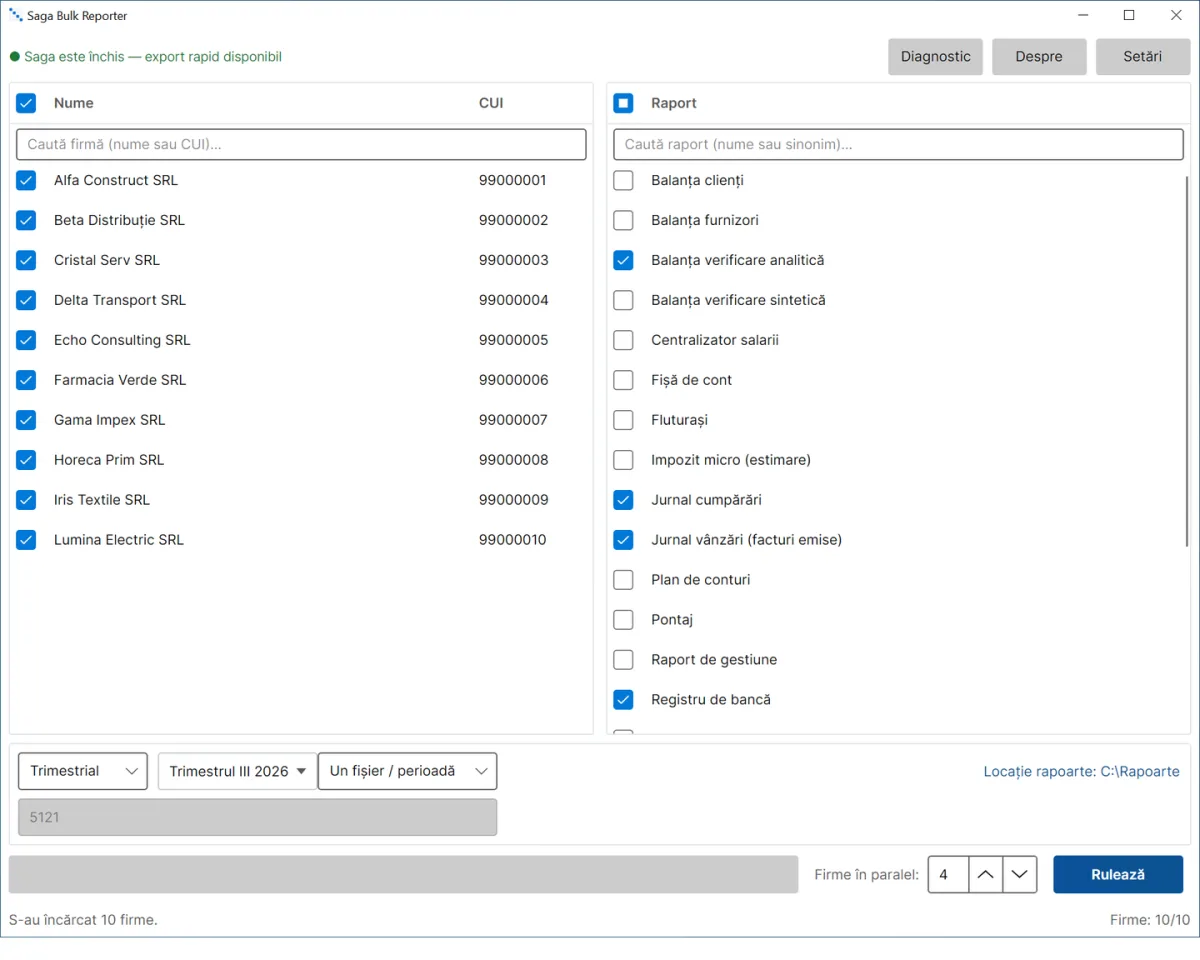
Task: Open the Diagnostic panel
Action: 935,57
